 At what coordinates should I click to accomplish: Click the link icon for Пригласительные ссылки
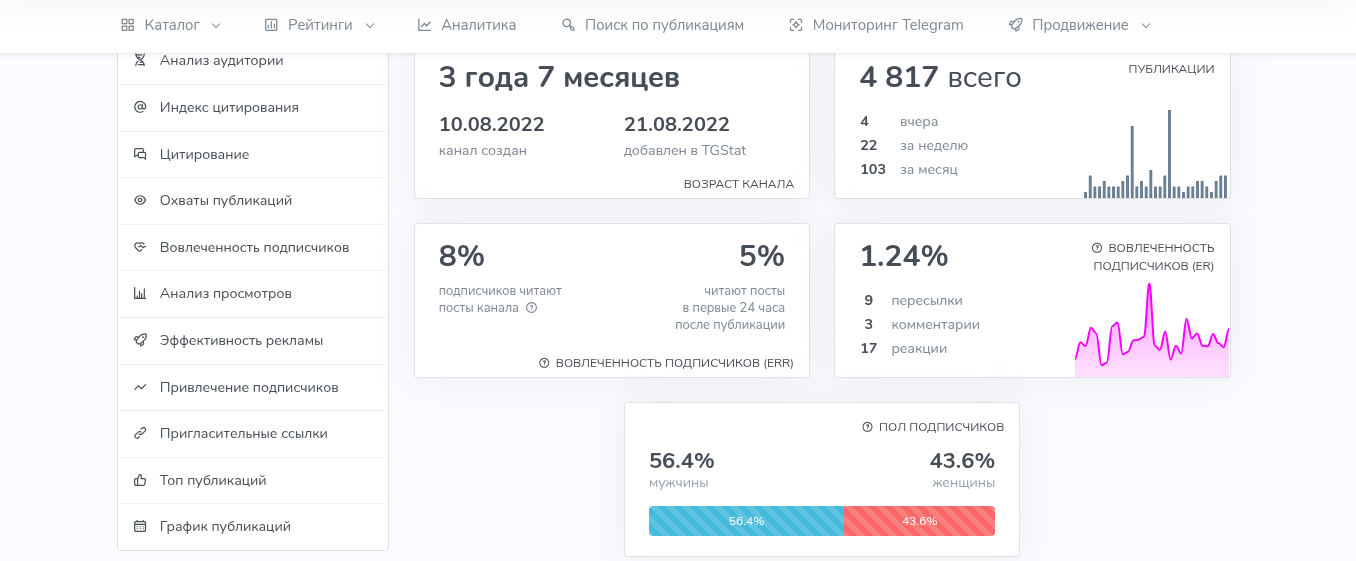[x=140, y=434]
